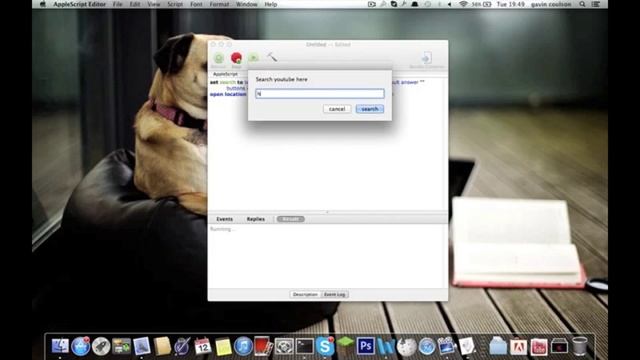
Task: Open AppleScript Editor icon in the Dock
Action: pos(467,347)
